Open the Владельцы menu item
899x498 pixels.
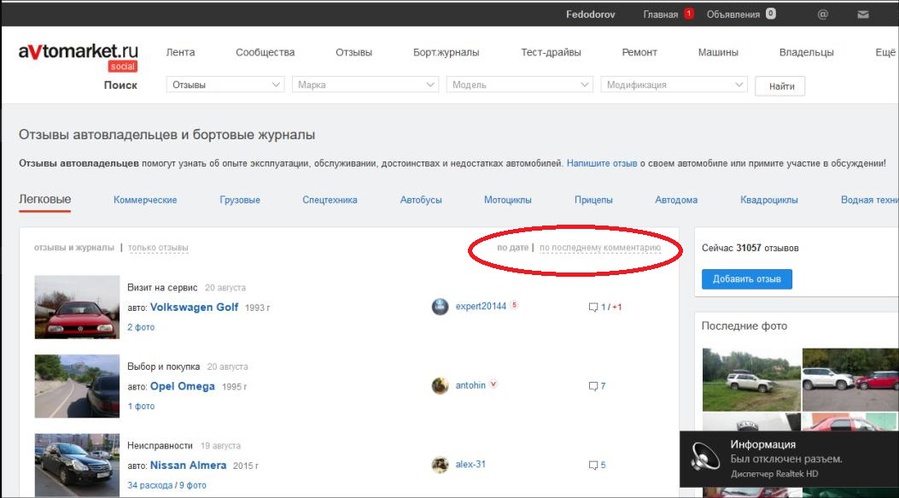pos(806,52)
